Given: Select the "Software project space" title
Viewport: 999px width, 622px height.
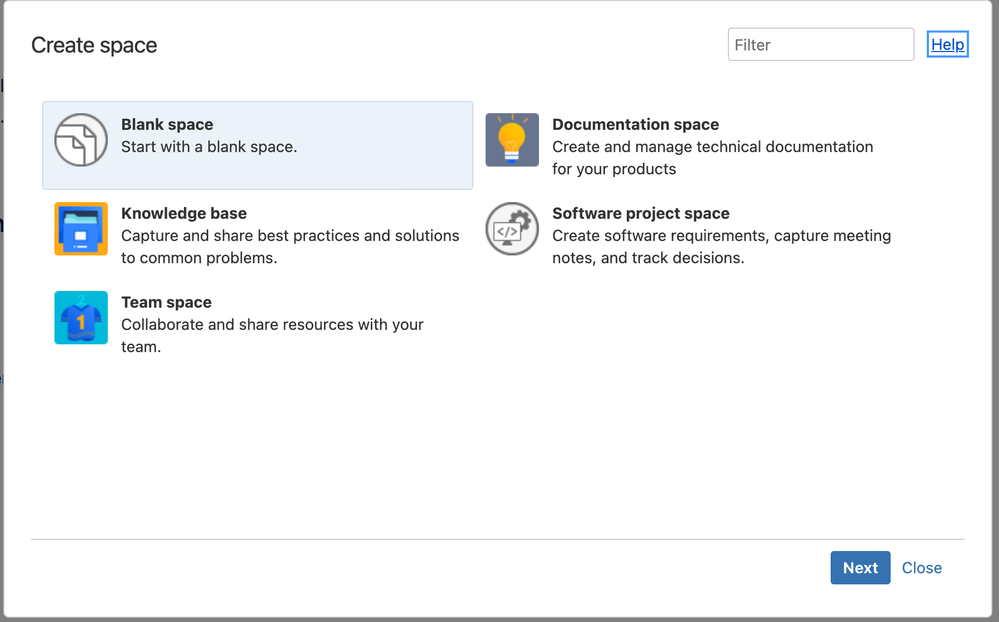Looking at the screenshot, I should pos(640,213).
